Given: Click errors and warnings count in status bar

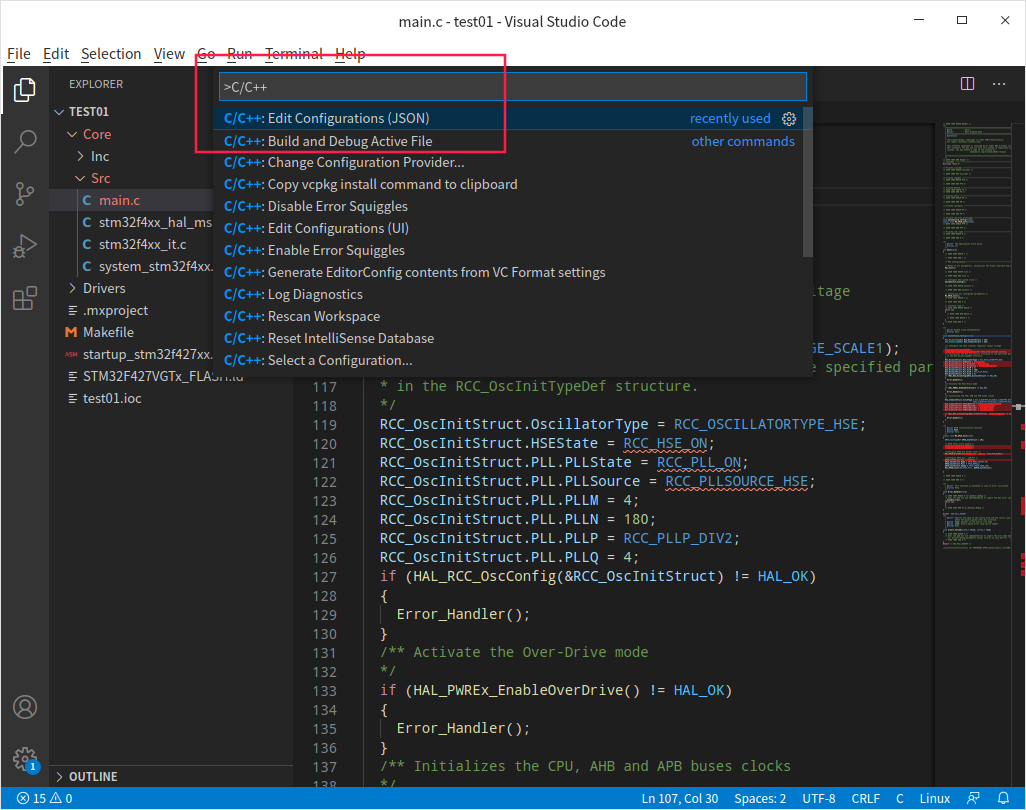Looking at the screenshot, I should 44,798.
